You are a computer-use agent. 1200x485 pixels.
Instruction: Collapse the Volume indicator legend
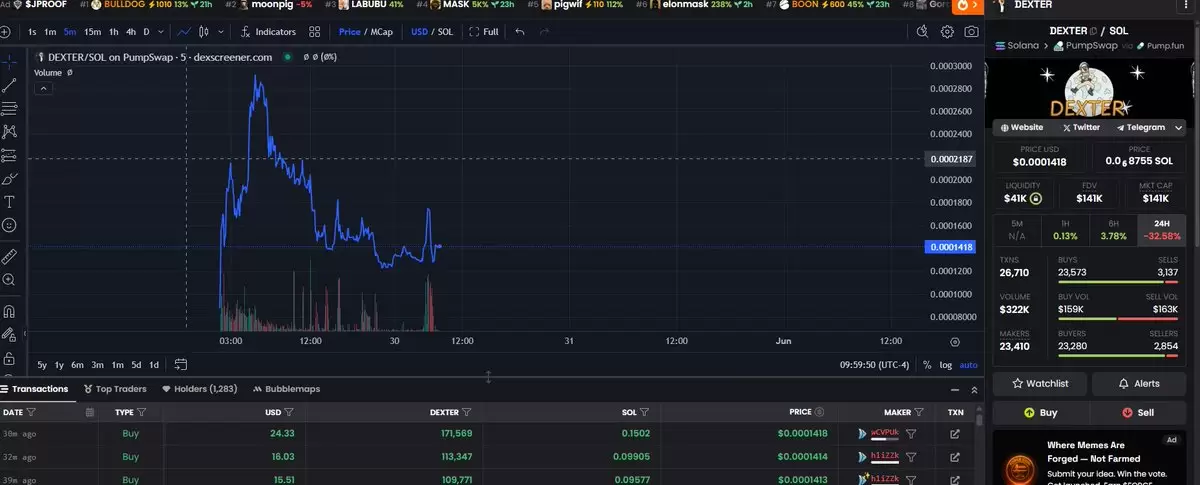tap(43, 88)
